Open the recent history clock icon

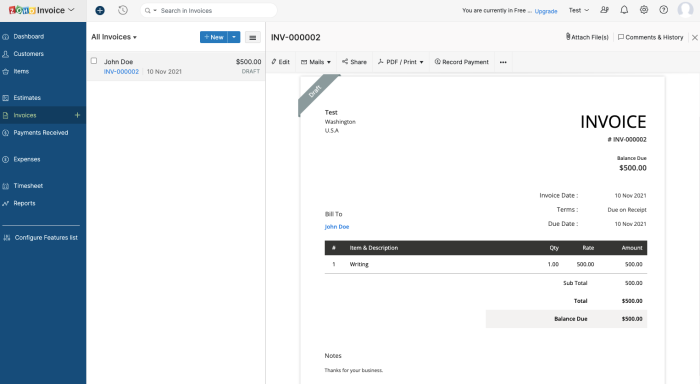[x=123, y=10]
